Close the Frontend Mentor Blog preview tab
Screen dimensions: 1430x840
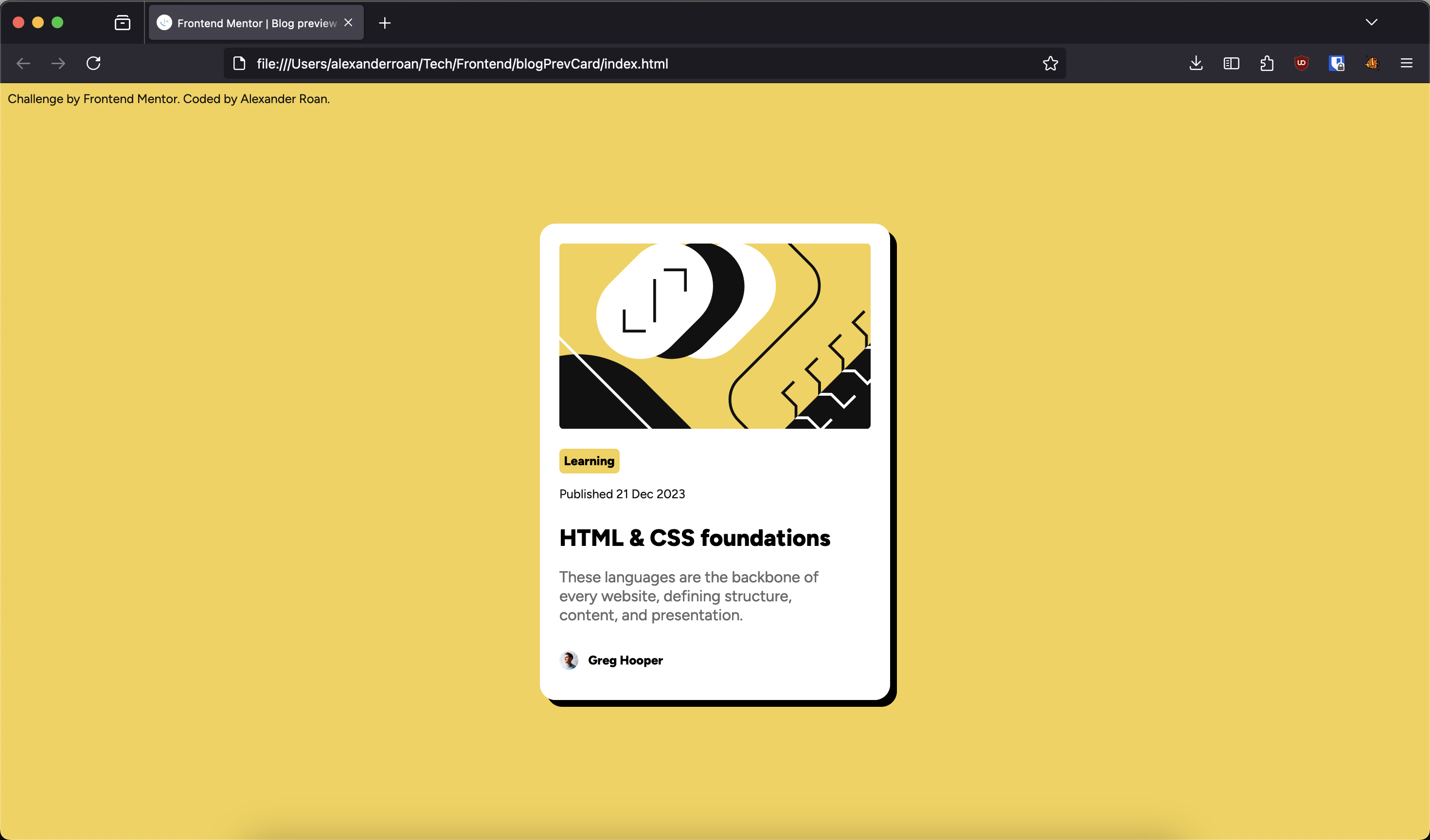348,22
